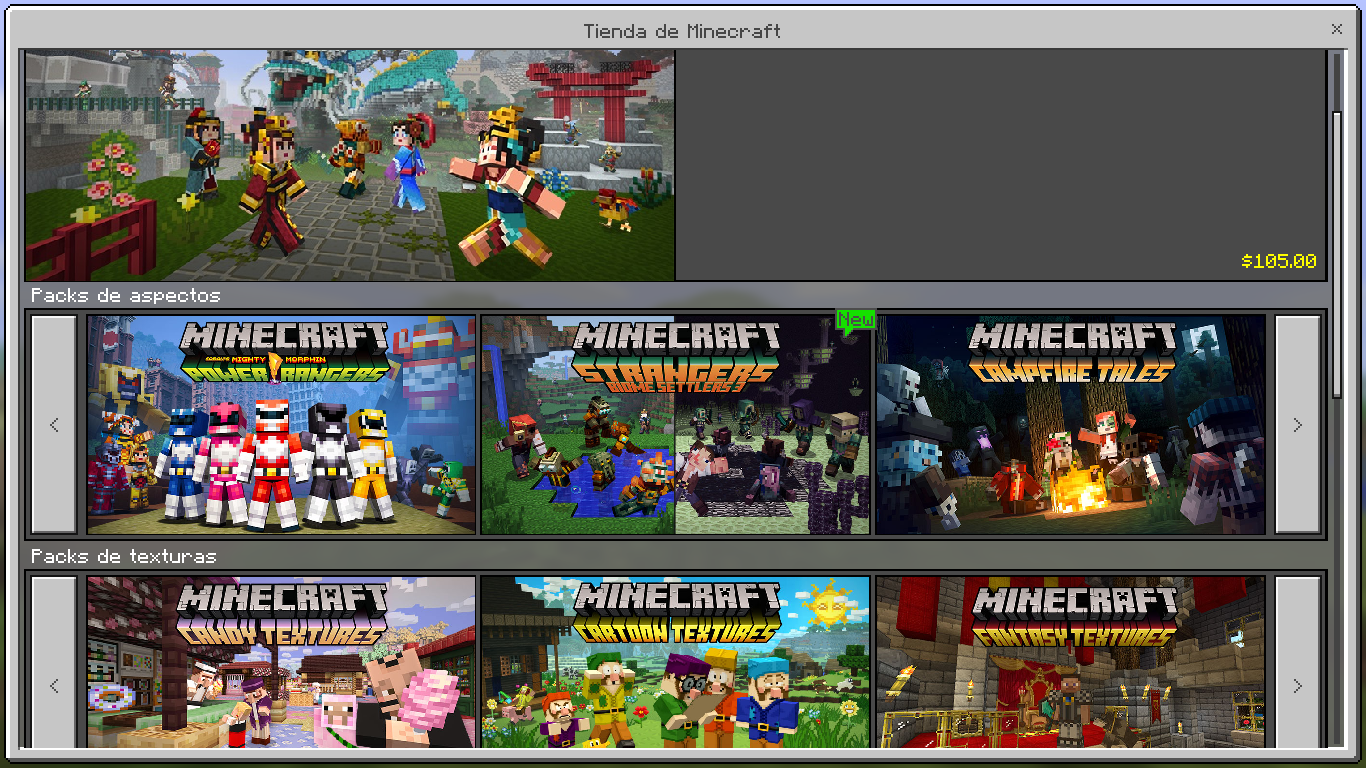This screenshot has width=1366, height=768.
Task: Click the store's vertical scrollbar handle
Action: click(1337, 255)
